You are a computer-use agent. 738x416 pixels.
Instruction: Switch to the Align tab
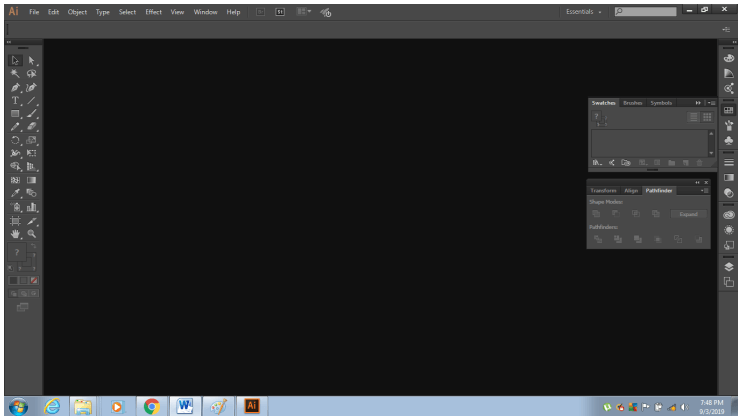tap(631, 191)
